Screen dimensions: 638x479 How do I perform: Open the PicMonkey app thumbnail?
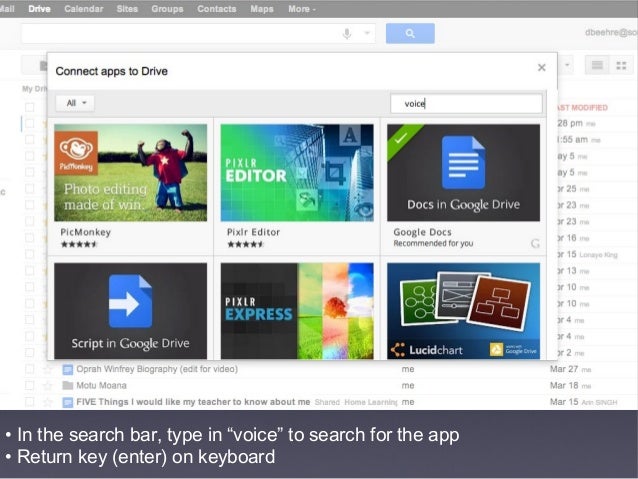click(x=131, y=173)
